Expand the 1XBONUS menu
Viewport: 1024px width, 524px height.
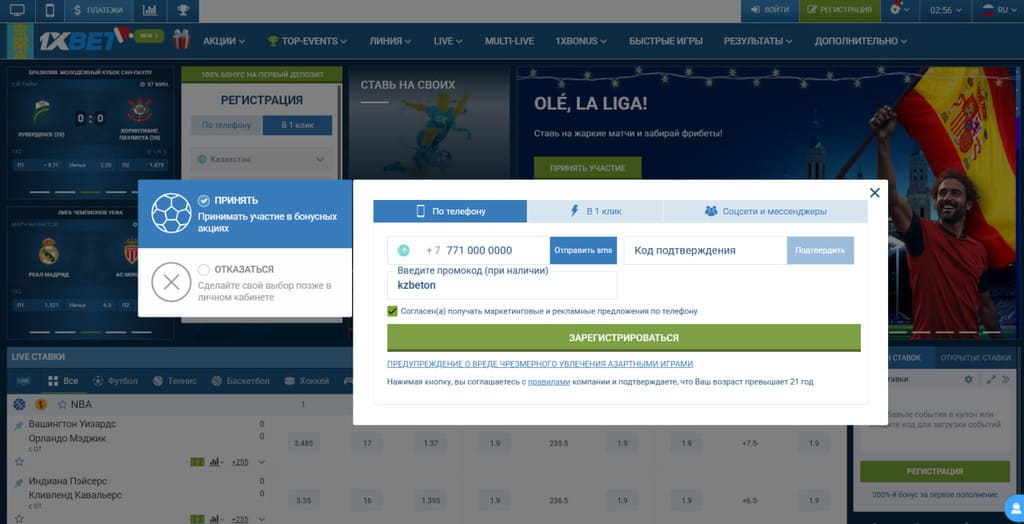pyautogui.click(x=581, y=41)
